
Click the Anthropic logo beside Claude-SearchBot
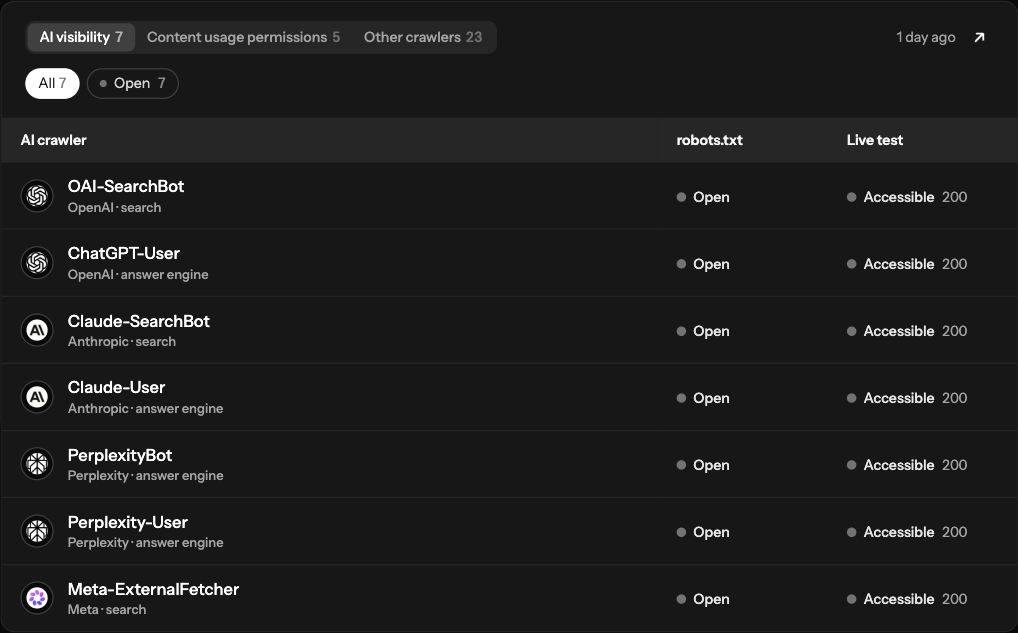[x=37, y=330]
